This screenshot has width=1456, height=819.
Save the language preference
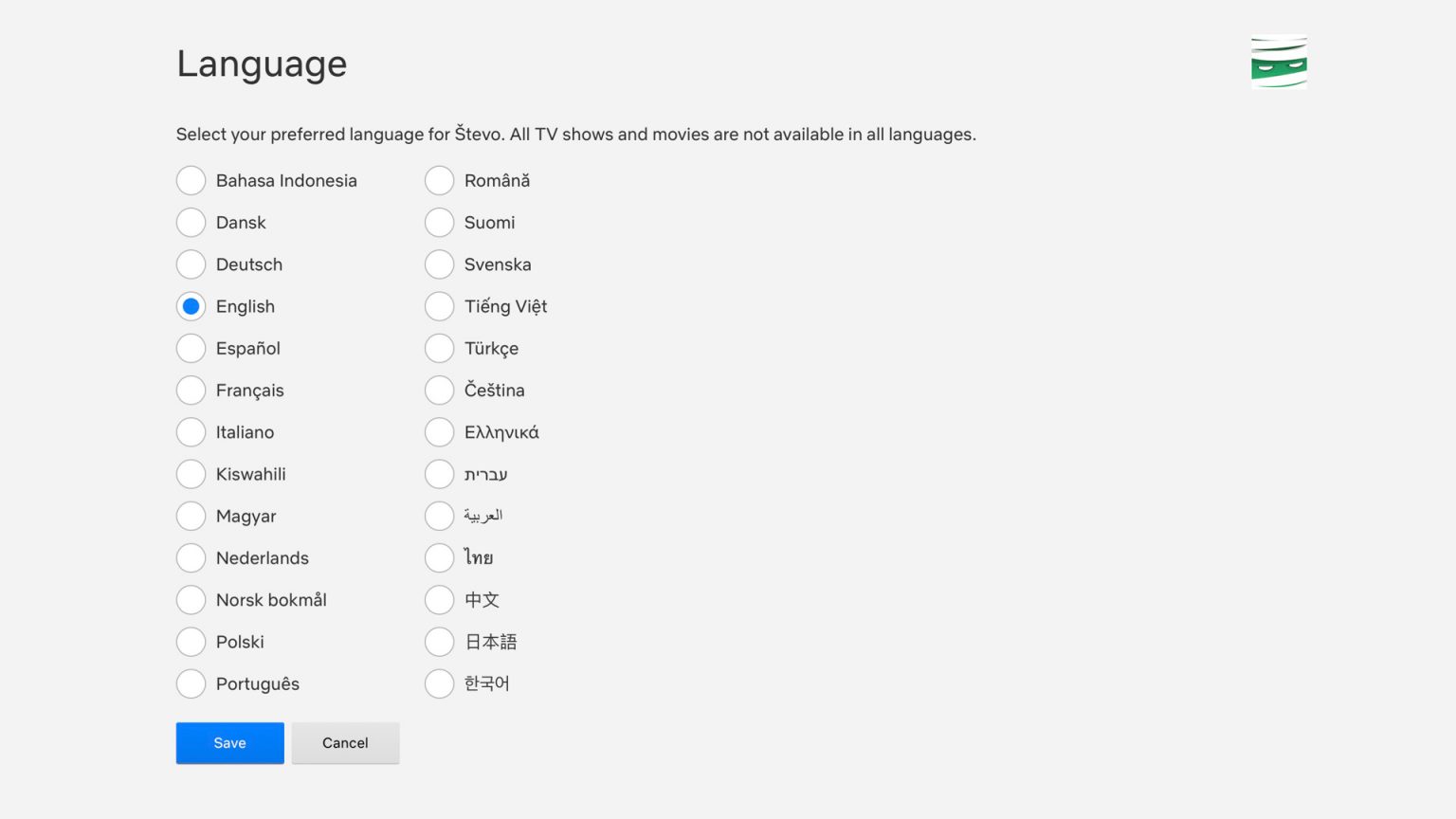[229, 743]
